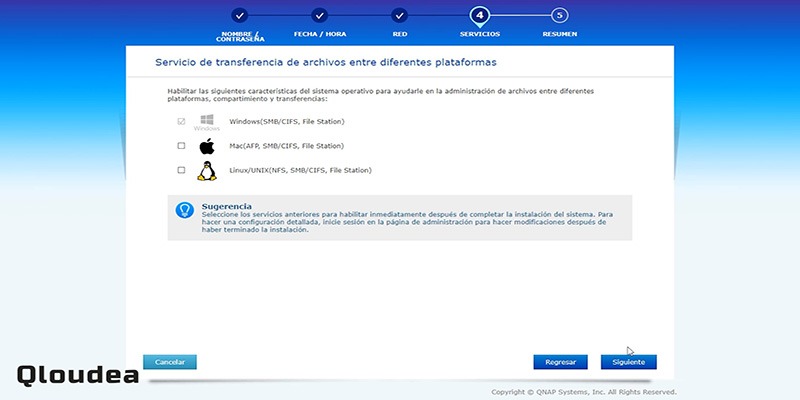Viewport: 800px width, 400px height.
Task: Select the Servicios step label
Action: tap(480, 34)
